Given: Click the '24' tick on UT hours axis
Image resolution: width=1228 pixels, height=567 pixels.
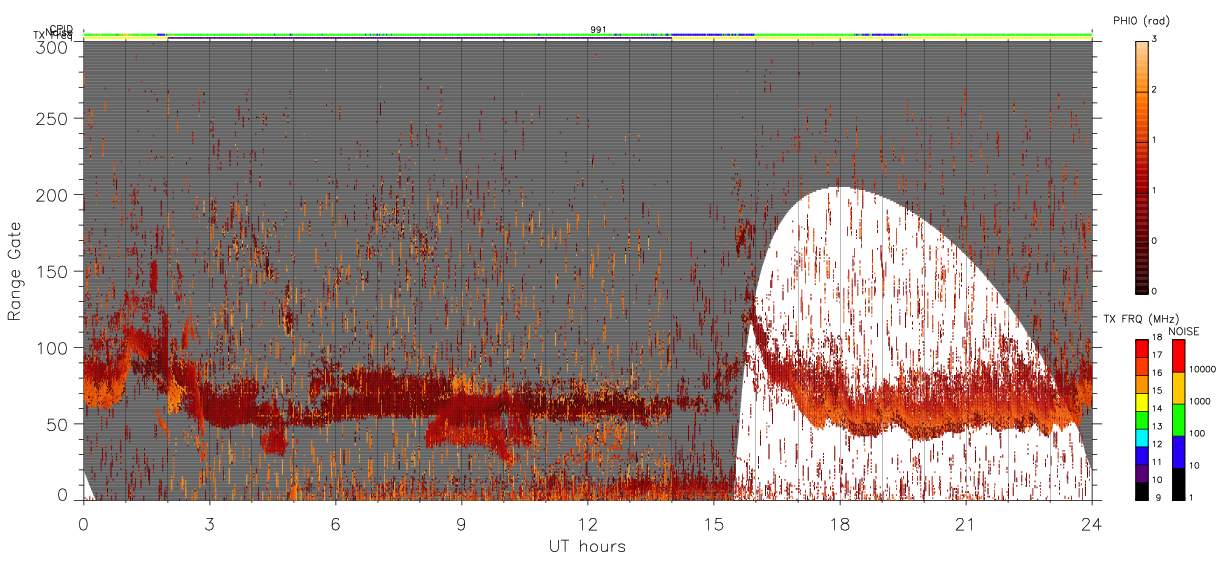Looking at the screenshot, I should (1092, 524).
